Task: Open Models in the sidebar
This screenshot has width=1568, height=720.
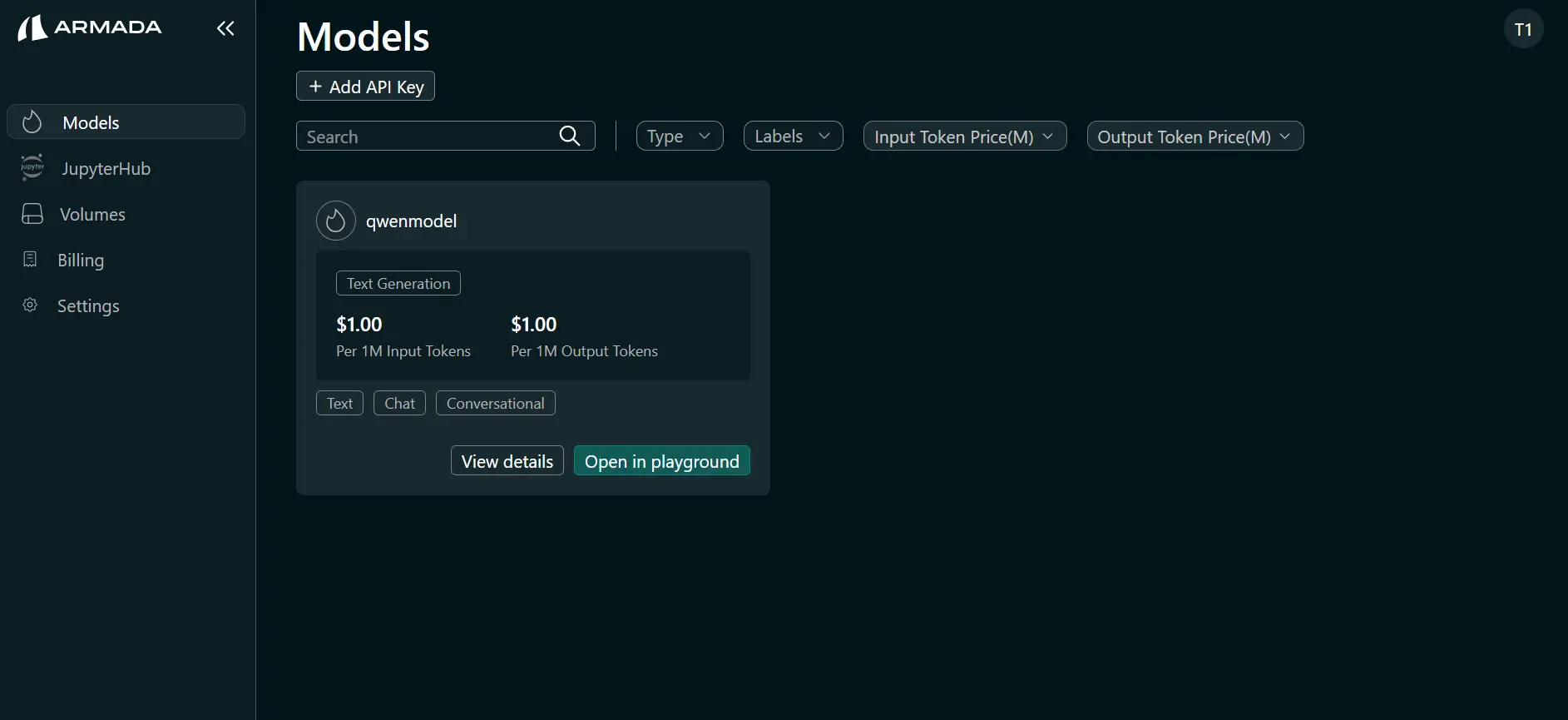Action: tap(126, 122)
